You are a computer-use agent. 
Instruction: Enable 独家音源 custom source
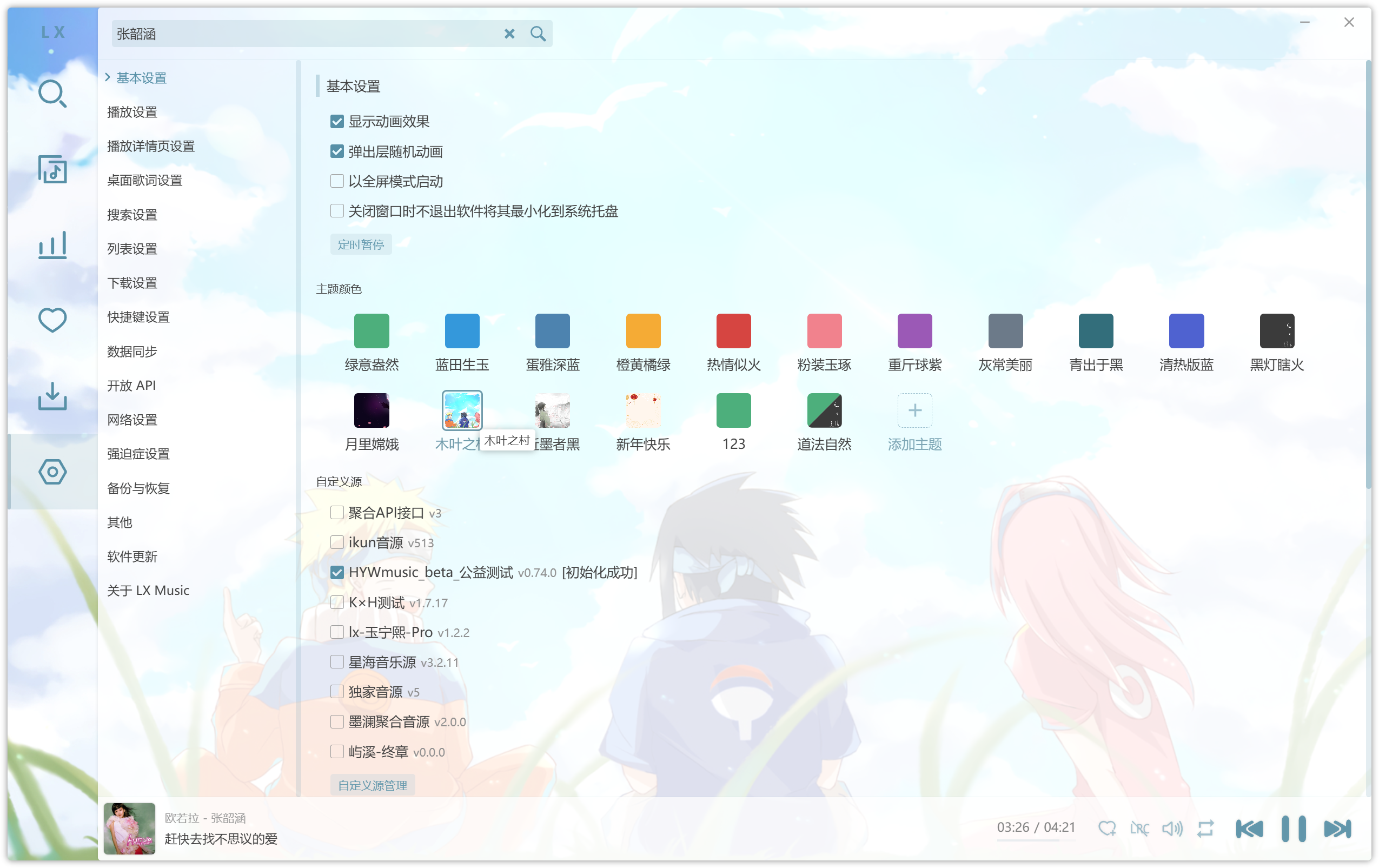[337, 692]
